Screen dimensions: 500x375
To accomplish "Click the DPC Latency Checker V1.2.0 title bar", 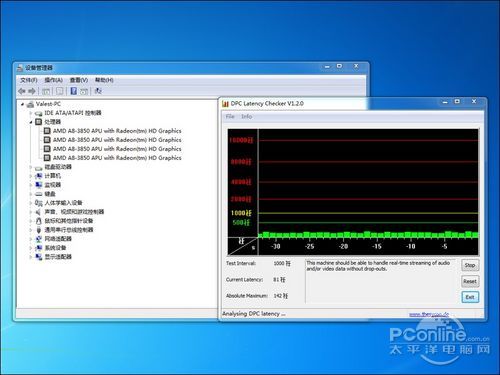I will click(x=267, y=104).
